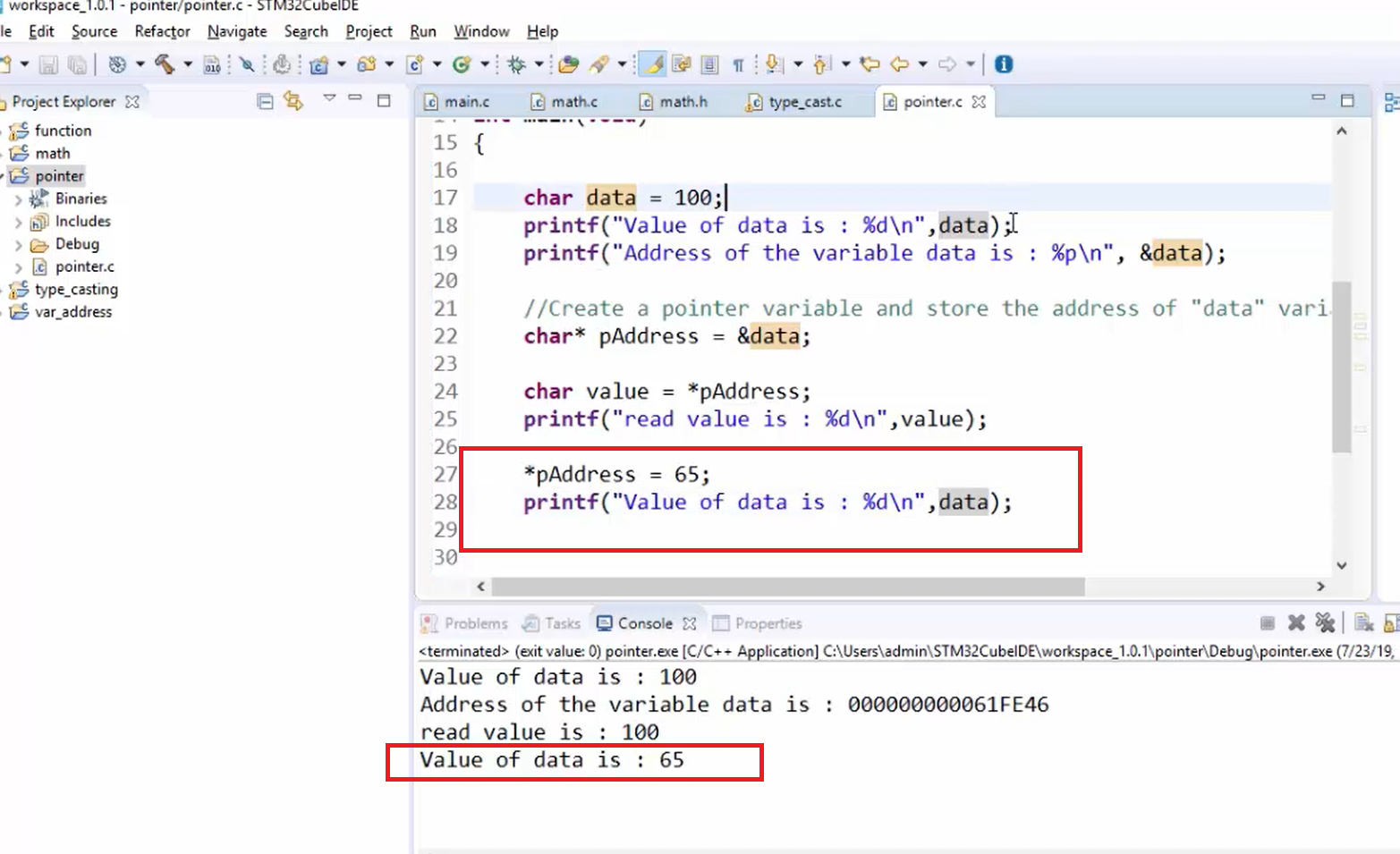Click the build configuration gear icon
1400x854 pixels.
click(x=117, y=64)
